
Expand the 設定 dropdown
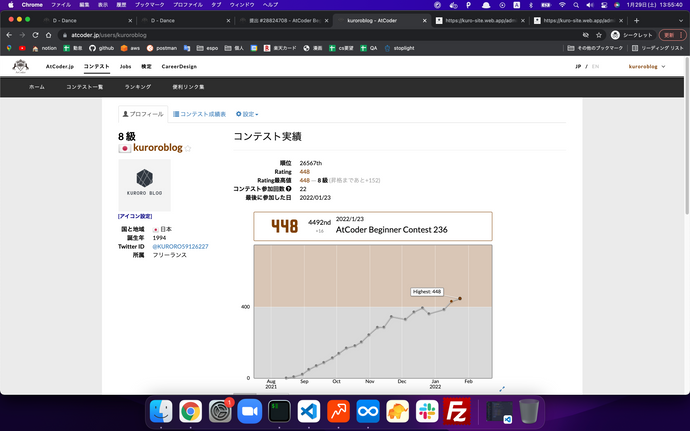(x=247, y=114)
